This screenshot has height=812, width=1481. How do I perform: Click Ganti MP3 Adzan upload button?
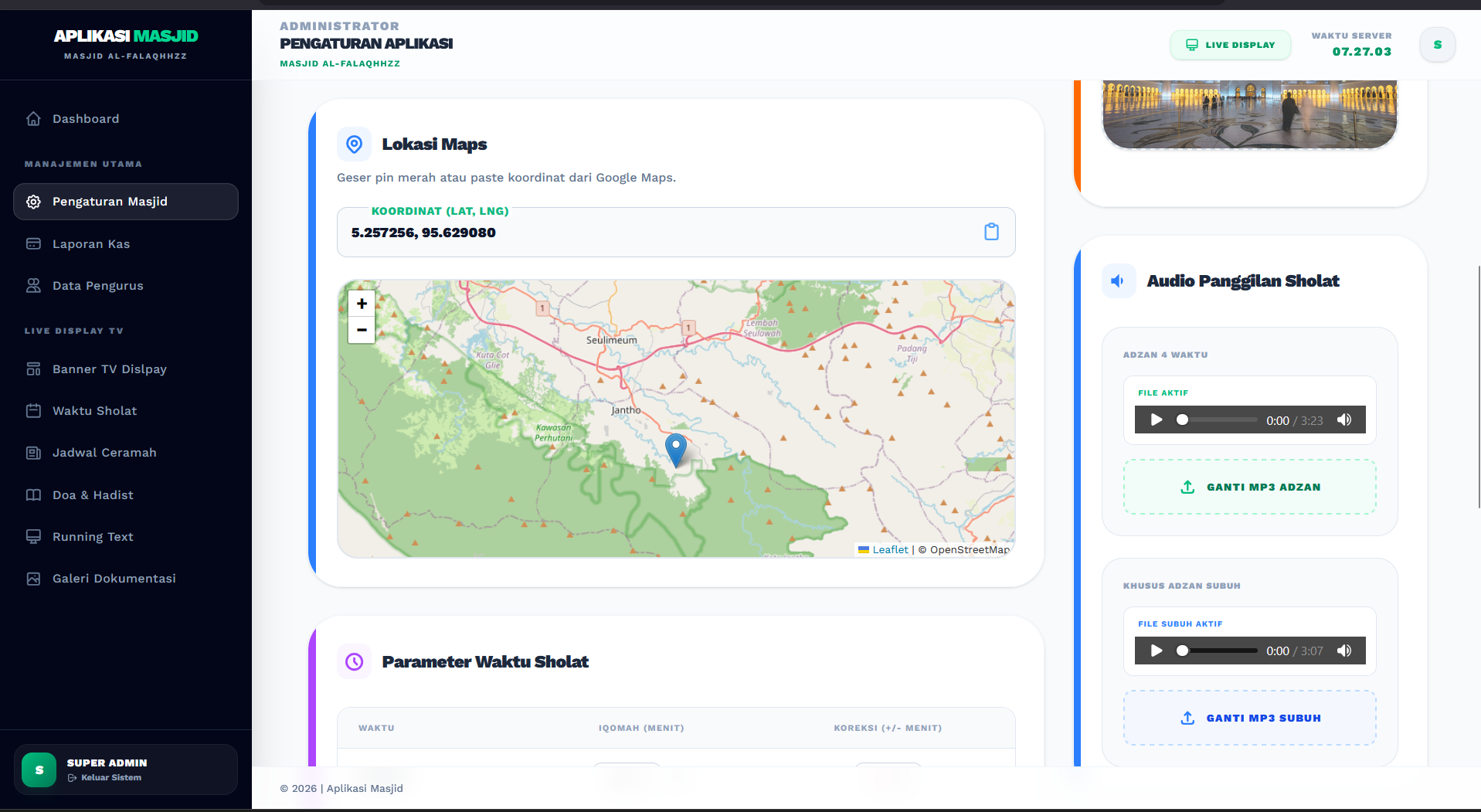pyautogui.click(x=1250, y=488)
